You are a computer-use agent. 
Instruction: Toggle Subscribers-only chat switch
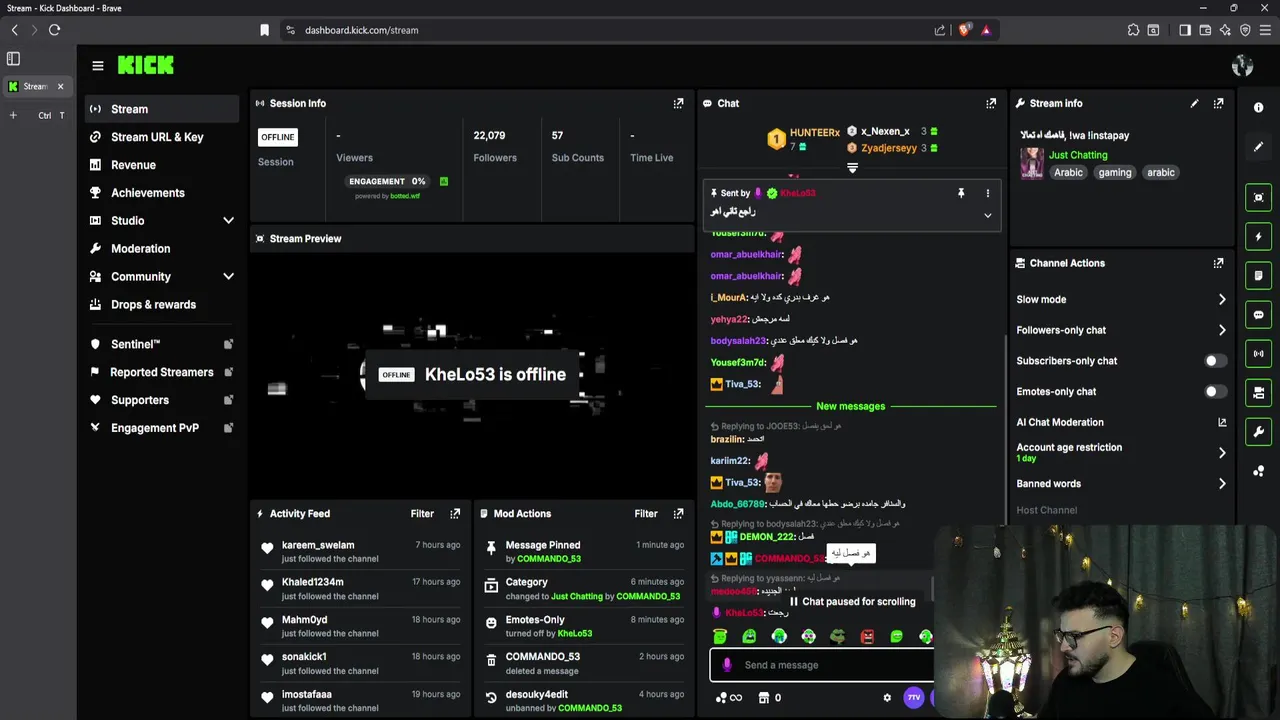(x=1215, y=361)
